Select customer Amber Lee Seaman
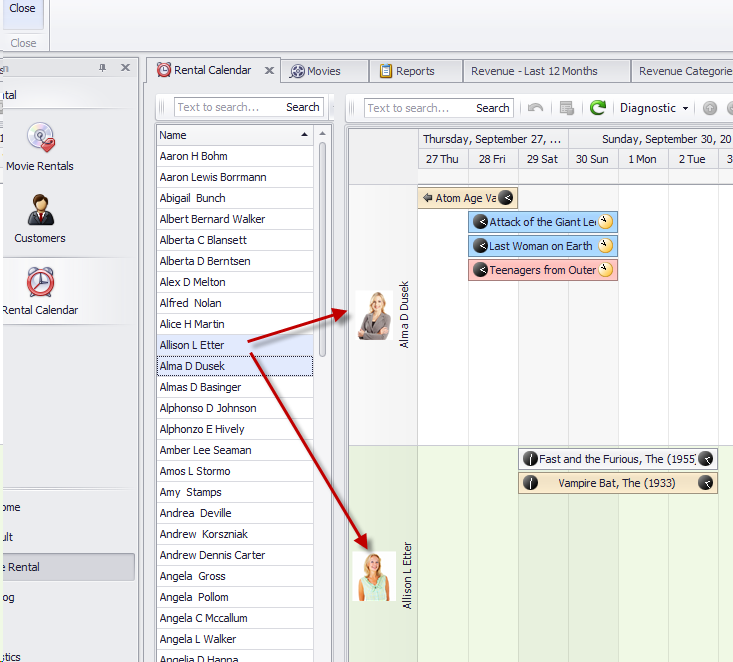 (235, 450)
